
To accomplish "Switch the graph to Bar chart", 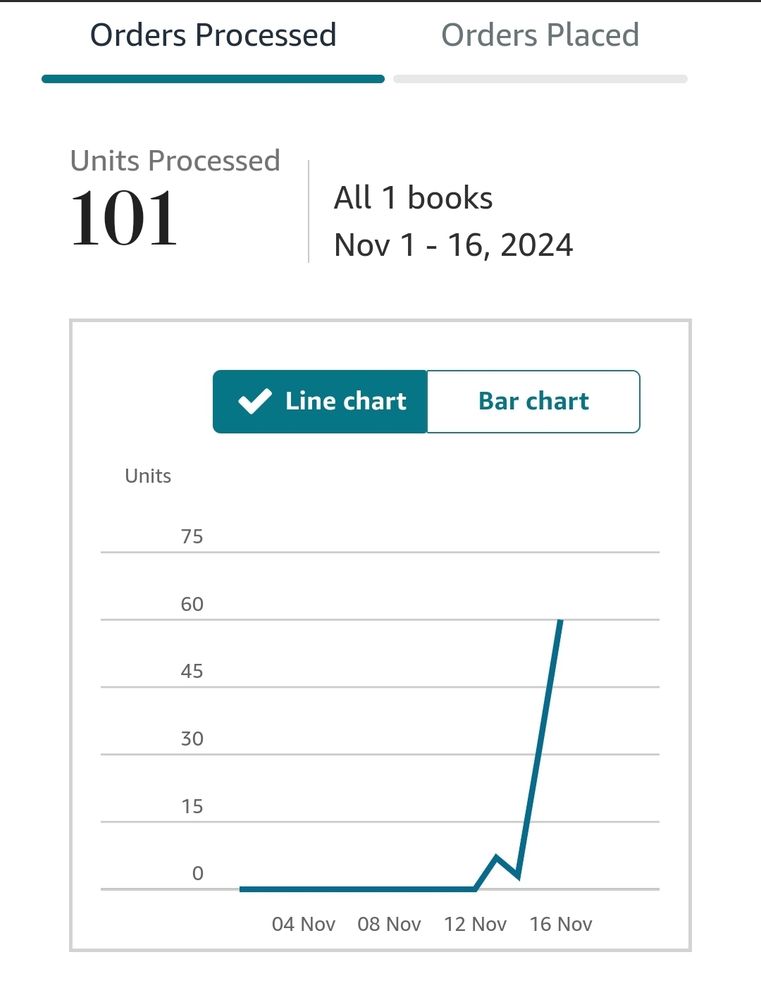I will [x=533, y=401].
